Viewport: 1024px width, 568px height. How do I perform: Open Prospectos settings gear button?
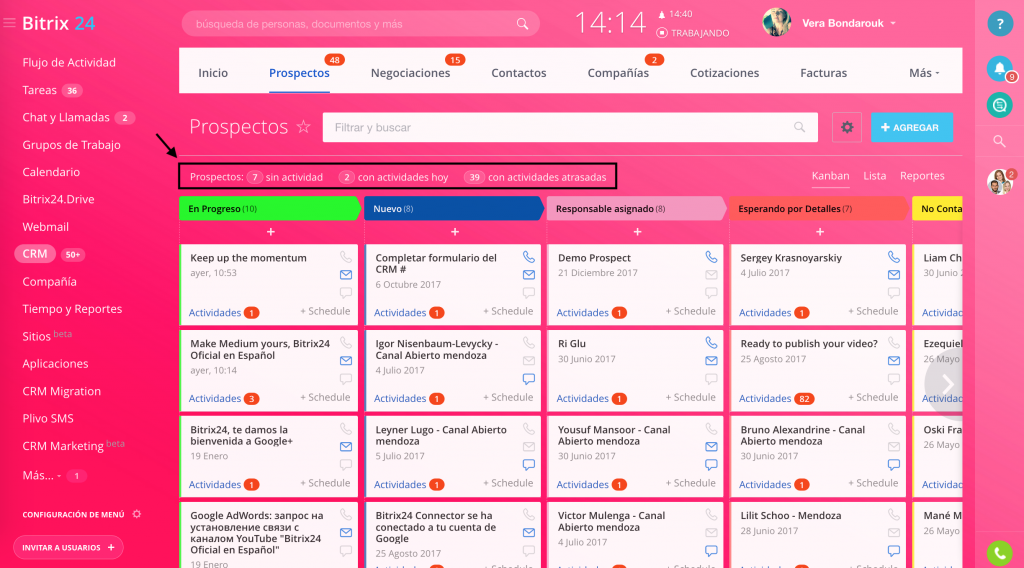[847, 127]
